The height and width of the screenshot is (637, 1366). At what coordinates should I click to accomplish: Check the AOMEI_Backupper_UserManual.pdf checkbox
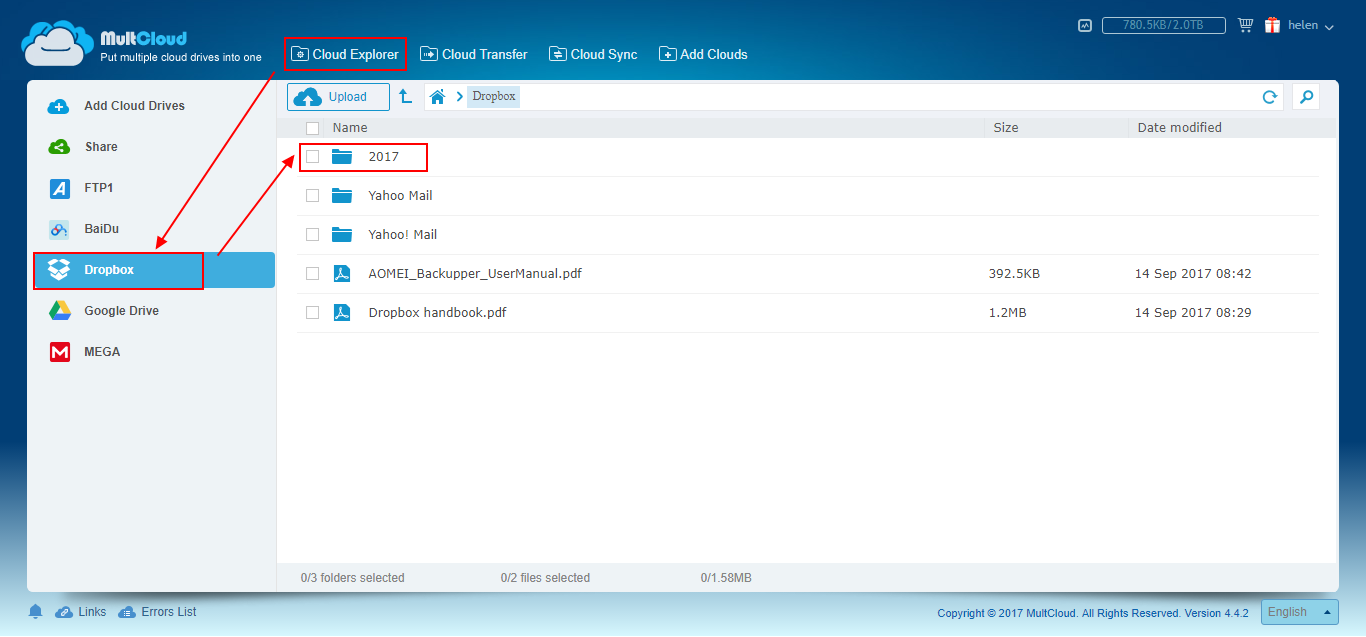pos(312,274)
